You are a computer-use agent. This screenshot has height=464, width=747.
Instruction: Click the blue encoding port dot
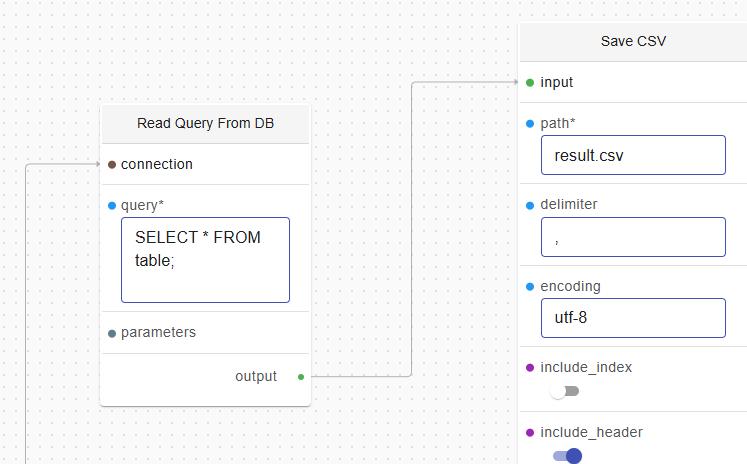click(x=530, y=287)
